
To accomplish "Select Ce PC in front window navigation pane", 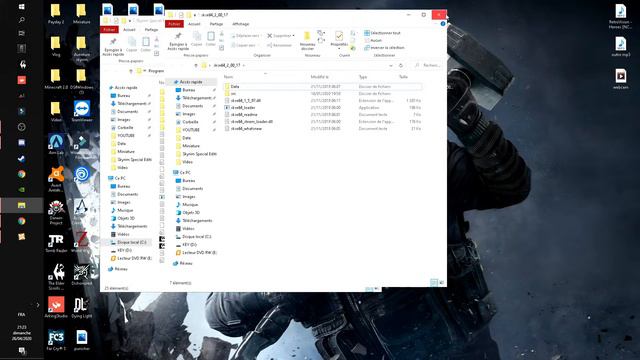I will click(x=185, y=173).
